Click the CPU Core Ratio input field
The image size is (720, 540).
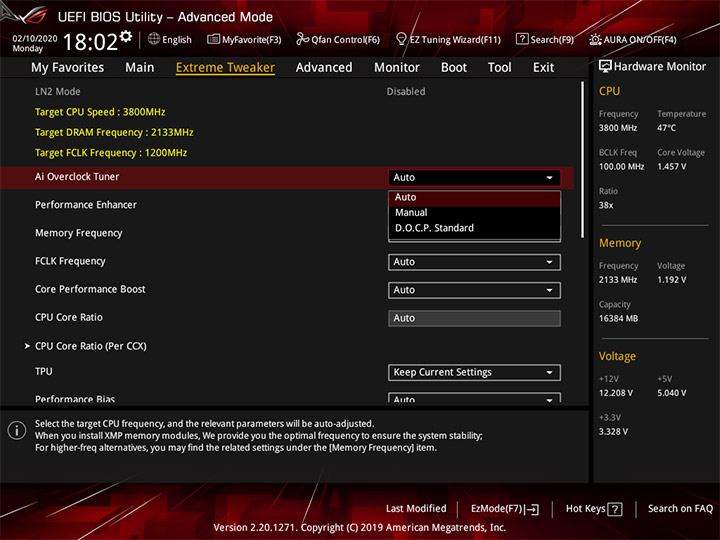[x=474, y=318]
